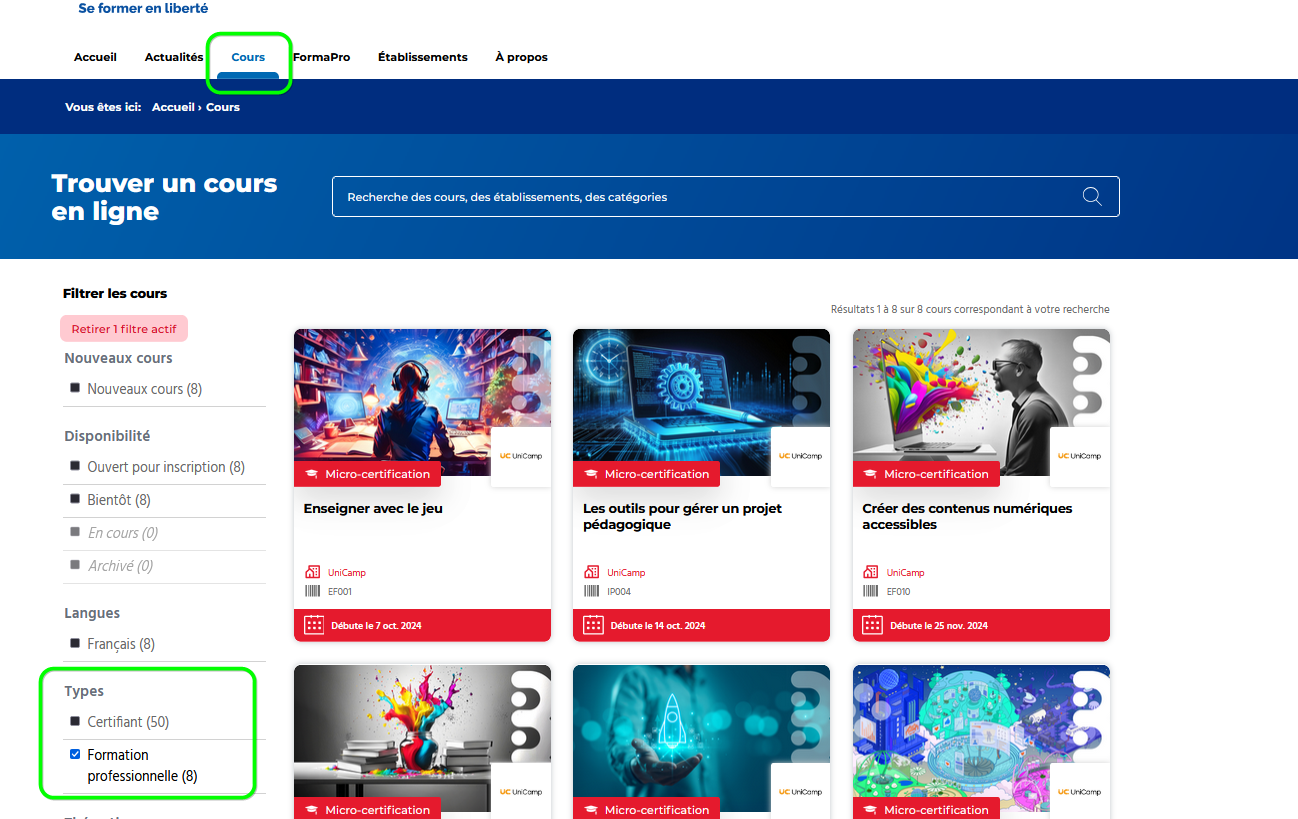
Task: Click UniCamp link on IP004 card
Action: click(x=626, y=573)
